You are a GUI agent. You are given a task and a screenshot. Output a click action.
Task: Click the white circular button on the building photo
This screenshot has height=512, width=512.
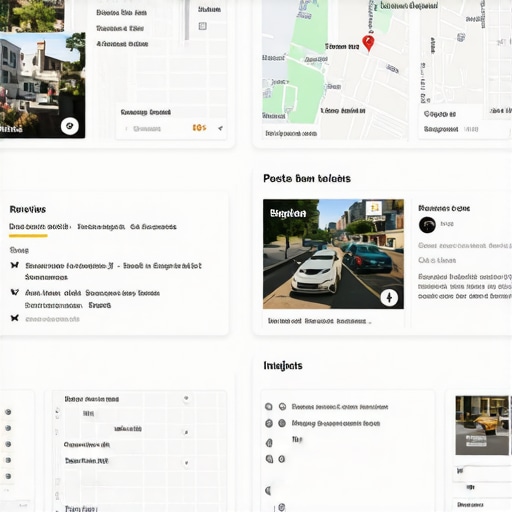tap(70, 126)
